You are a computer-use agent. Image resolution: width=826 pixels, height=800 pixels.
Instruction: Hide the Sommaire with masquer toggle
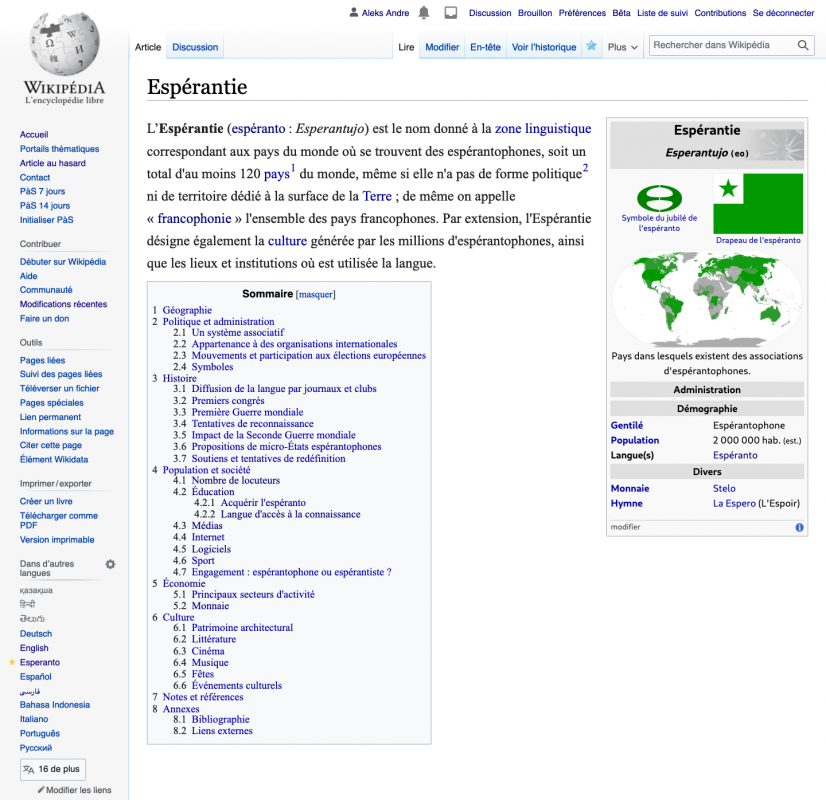coord(316,295)
